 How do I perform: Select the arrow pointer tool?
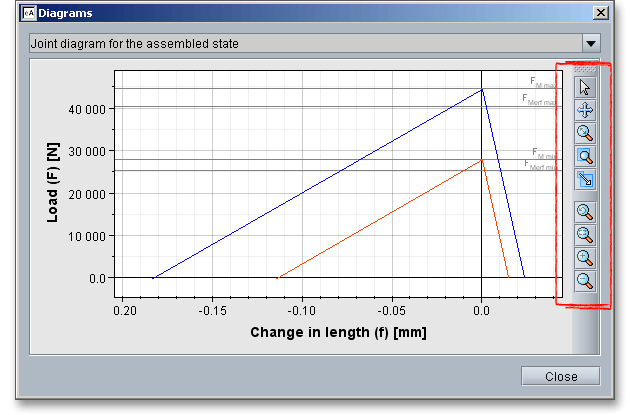pyautogui.click(x=586, y=87)
